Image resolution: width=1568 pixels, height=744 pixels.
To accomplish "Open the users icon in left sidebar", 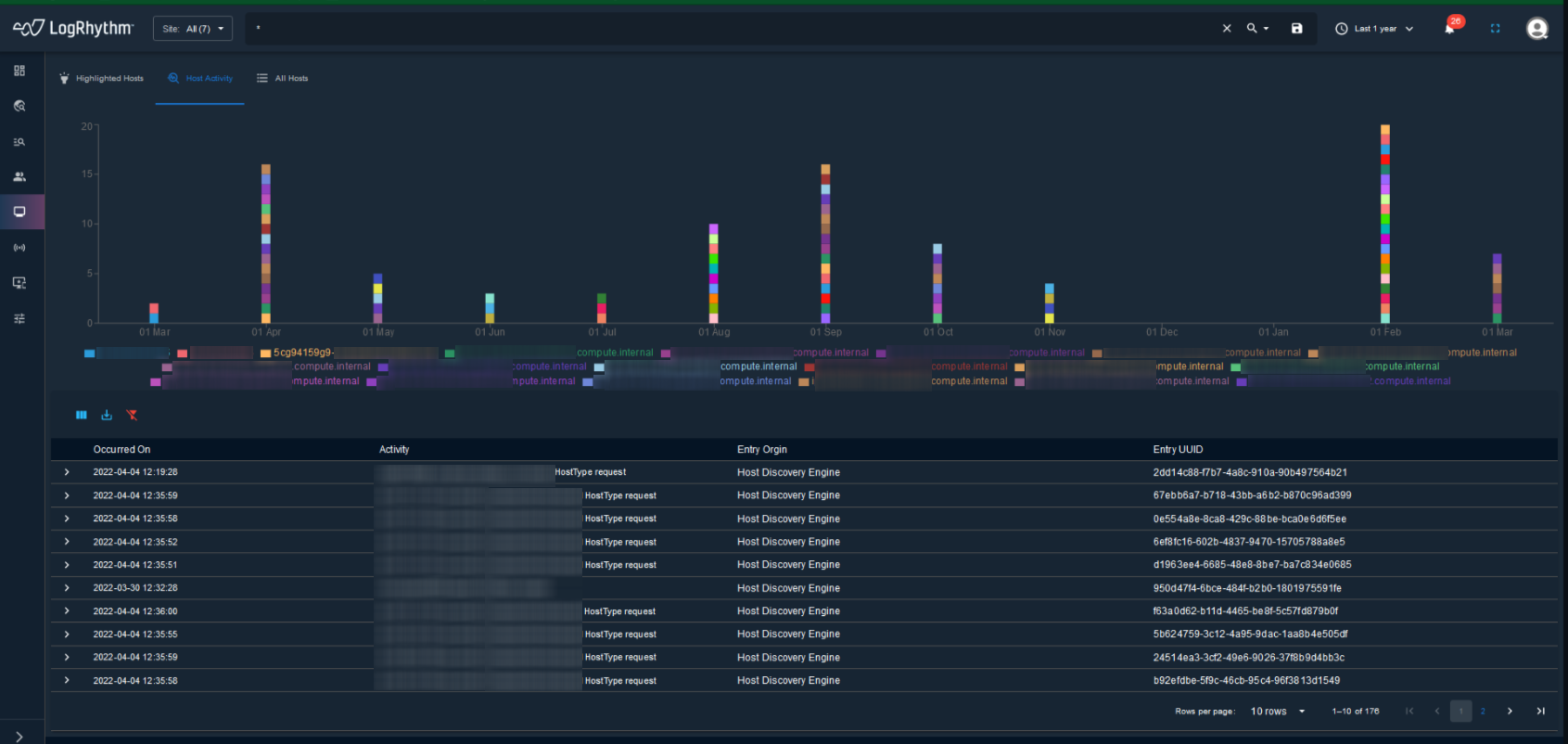I will (19, 176).
